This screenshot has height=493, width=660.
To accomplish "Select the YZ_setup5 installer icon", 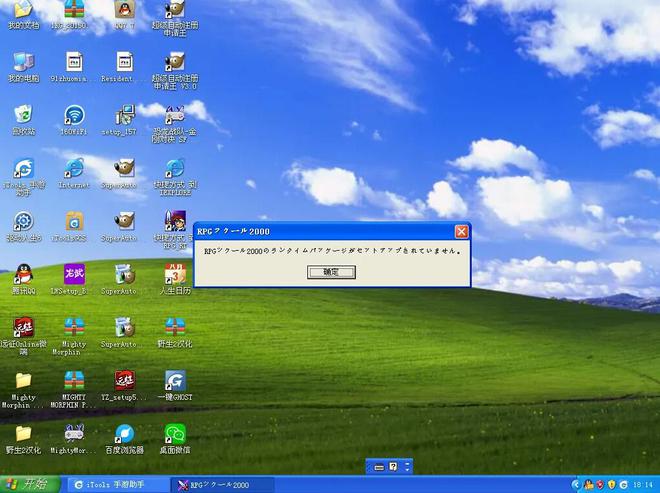I will click(x=125, y=386).
